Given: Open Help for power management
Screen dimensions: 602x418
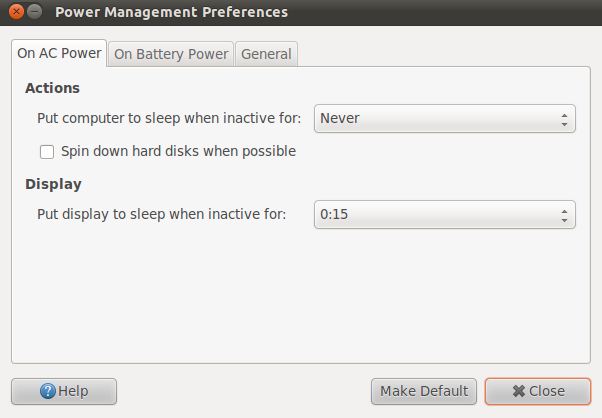Looking at the screenshot, I should (64, 391).
